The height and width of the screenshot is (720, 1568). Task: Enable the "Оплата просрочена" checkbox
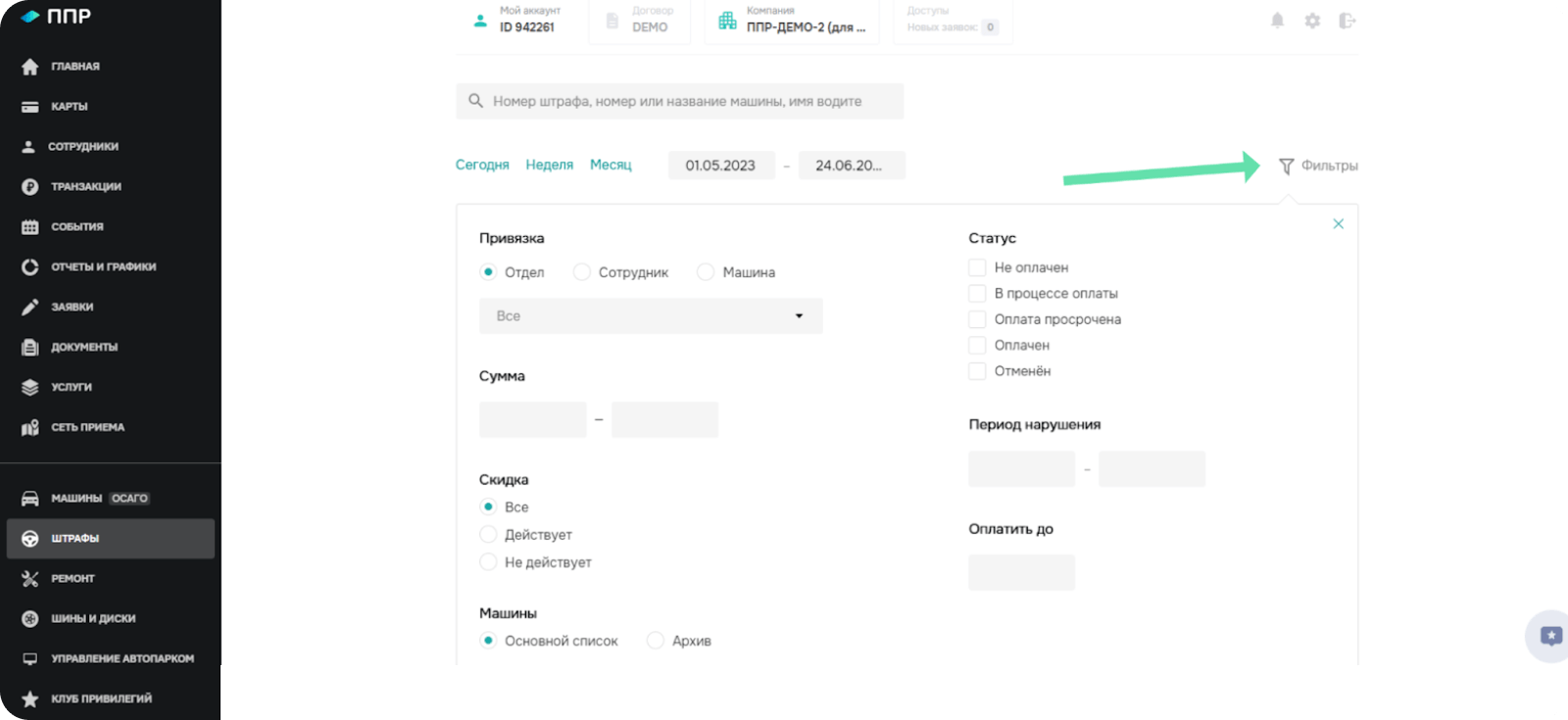(x=977, y=319)
